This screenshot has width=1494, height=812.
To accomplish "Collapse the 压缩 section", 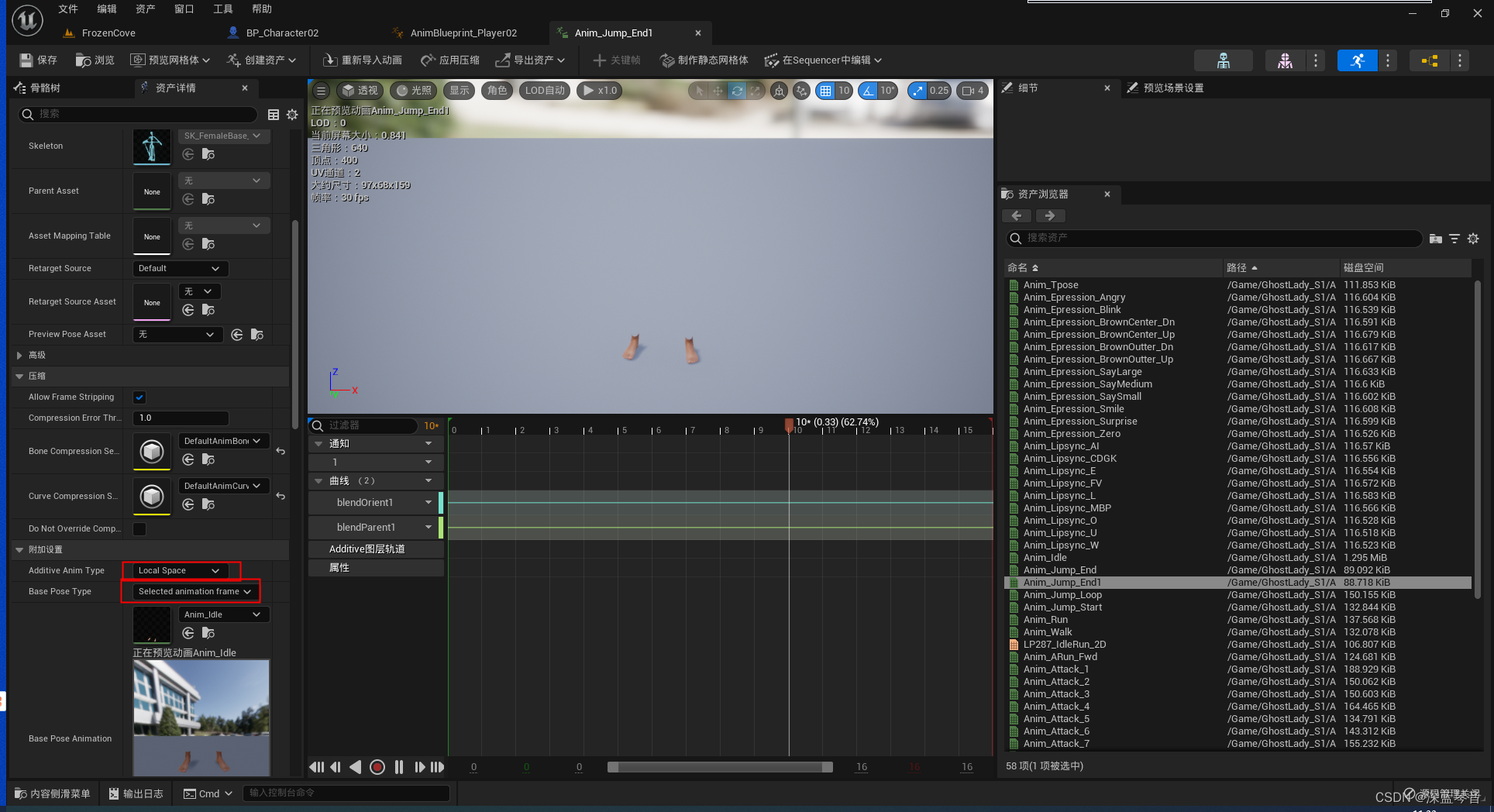I will [x=19, y=376].
